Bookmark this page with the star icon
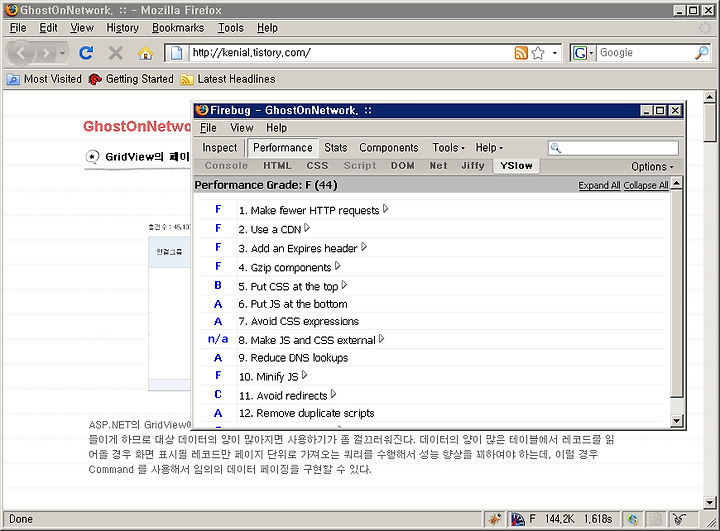720x531 pixels. pos(538,53)
